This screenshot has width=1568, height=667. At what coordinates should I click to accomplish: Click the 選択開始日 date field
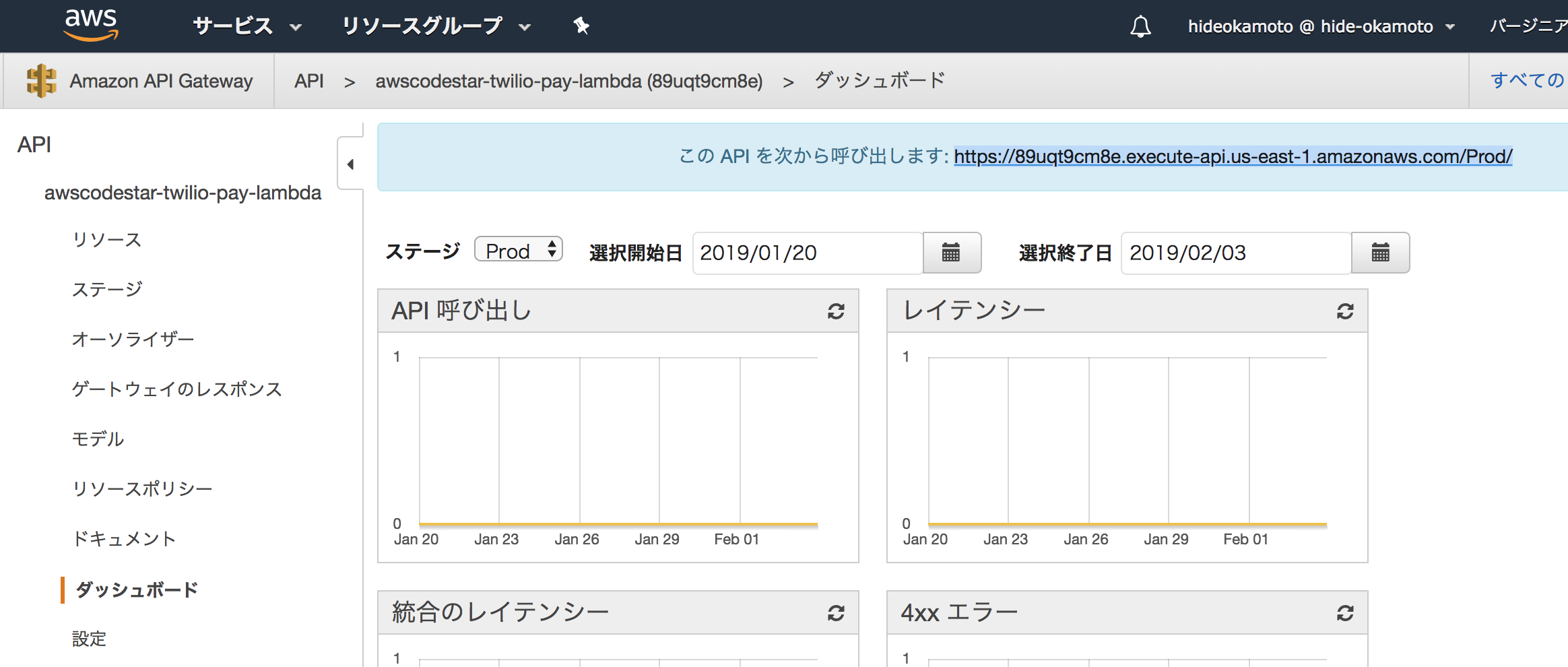coord(808,253)
